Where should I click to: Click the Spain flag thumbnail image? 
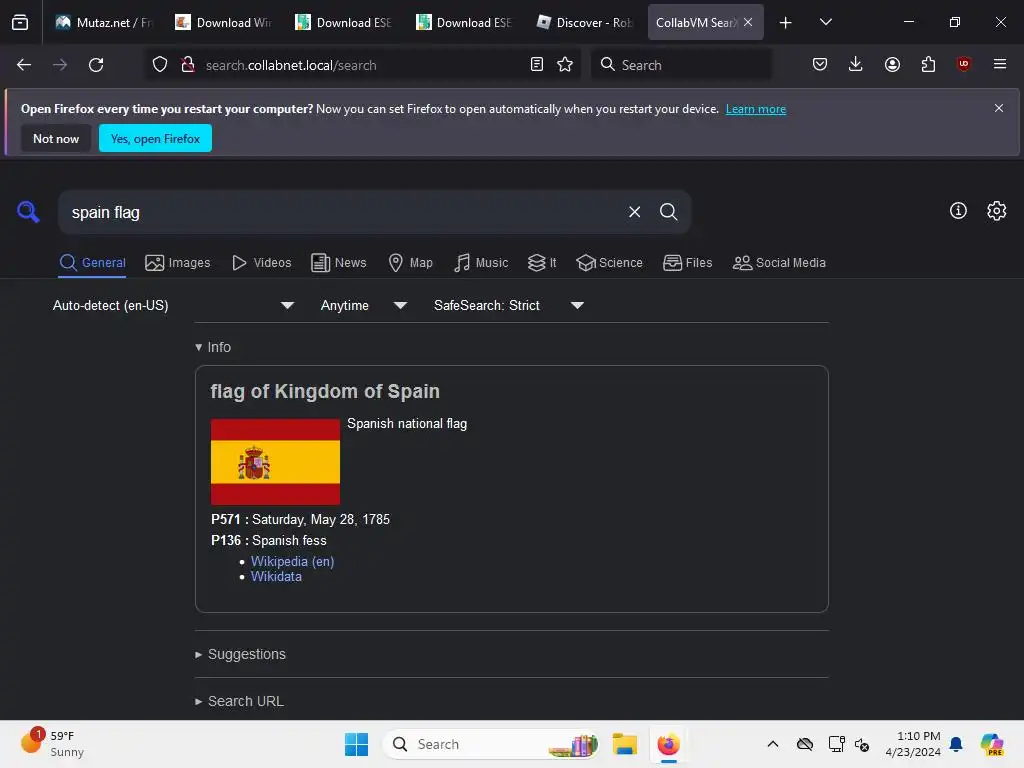tap(275, 462)
